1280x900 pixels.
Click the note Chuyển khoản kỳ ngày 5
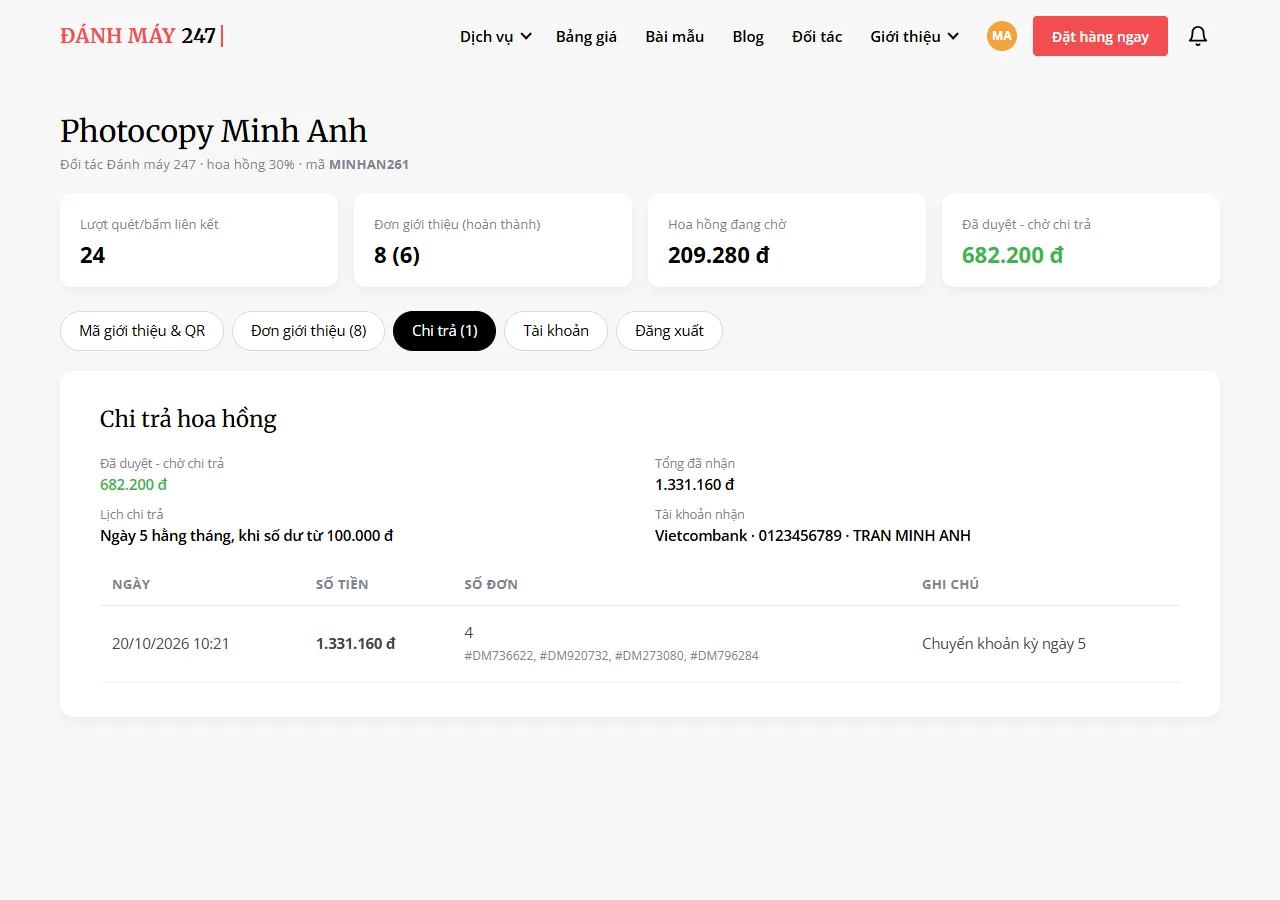click(1004, 644)
